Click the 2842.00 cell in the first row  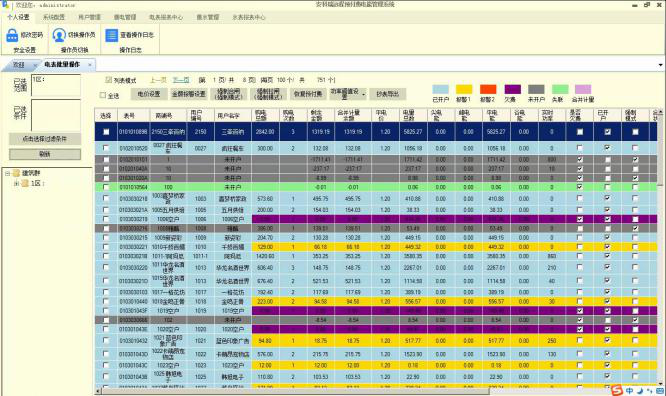coord(265,132)
